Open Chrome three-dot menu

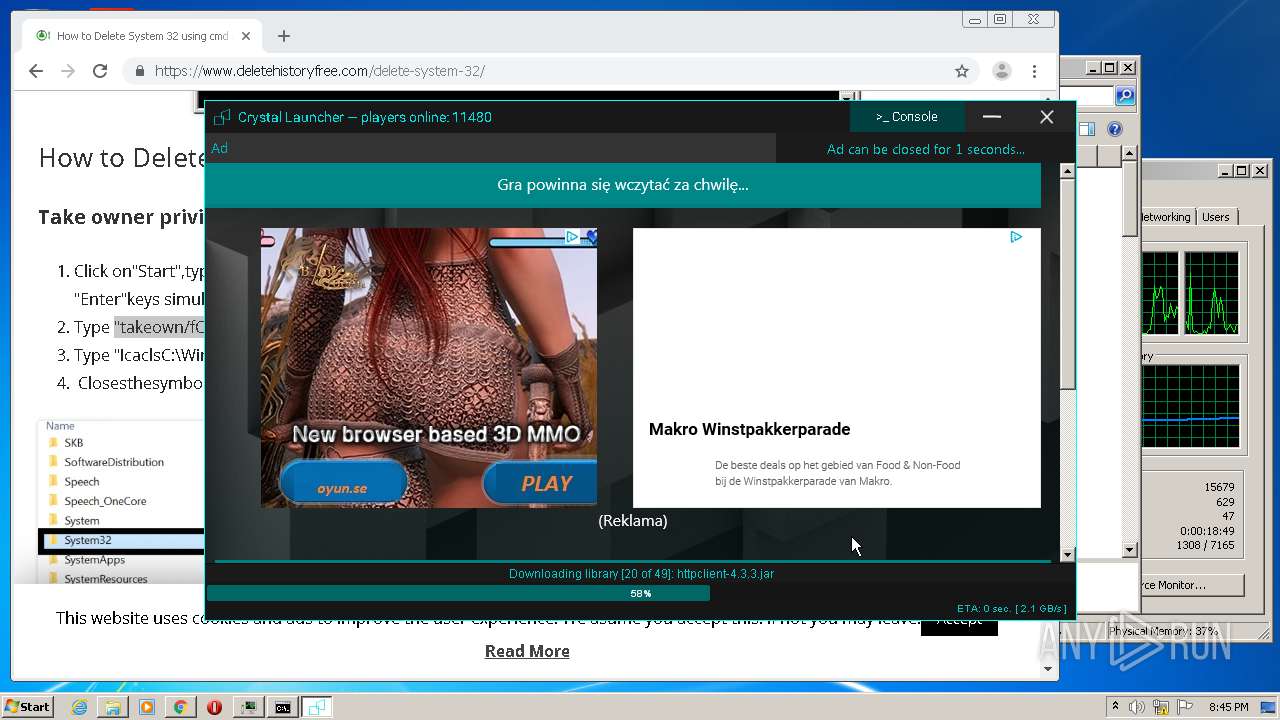pos(1035,71)
